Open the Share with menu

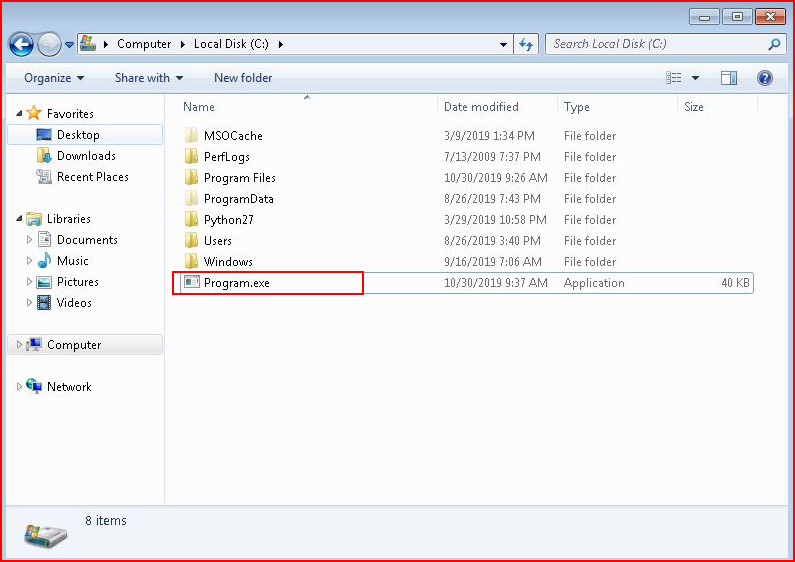[149, 78]
